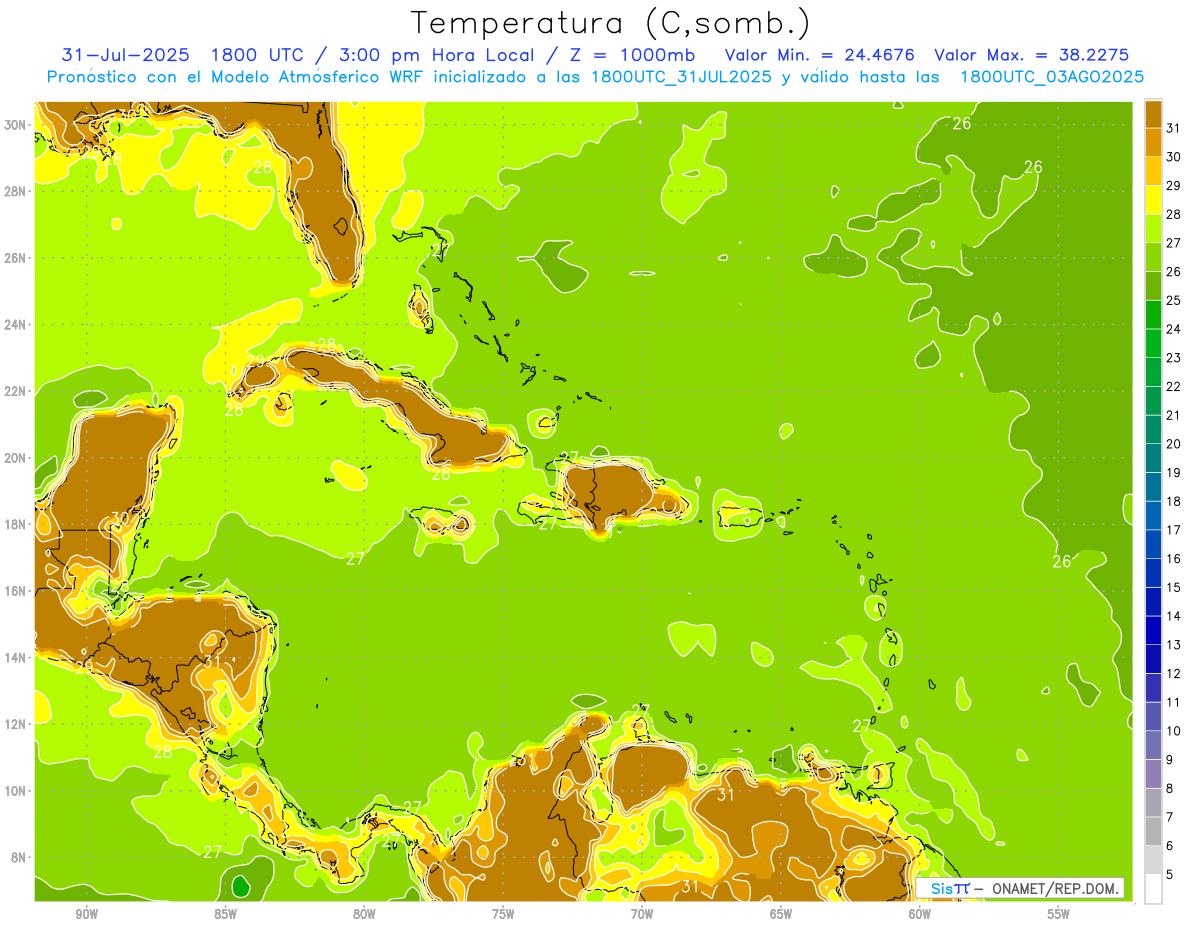Click the '20N' latitude axis label
Image resolution: width=1200 pixels, height=927 pixels.
[x=16, y=458]
